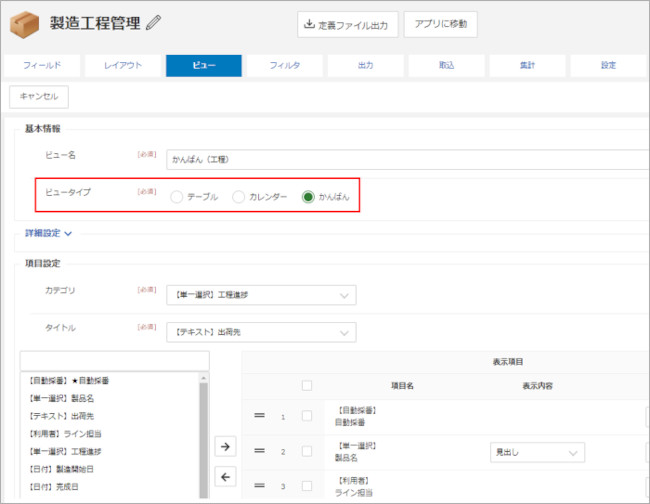Switch to the レイアウト tab

[x=123, y=65]
